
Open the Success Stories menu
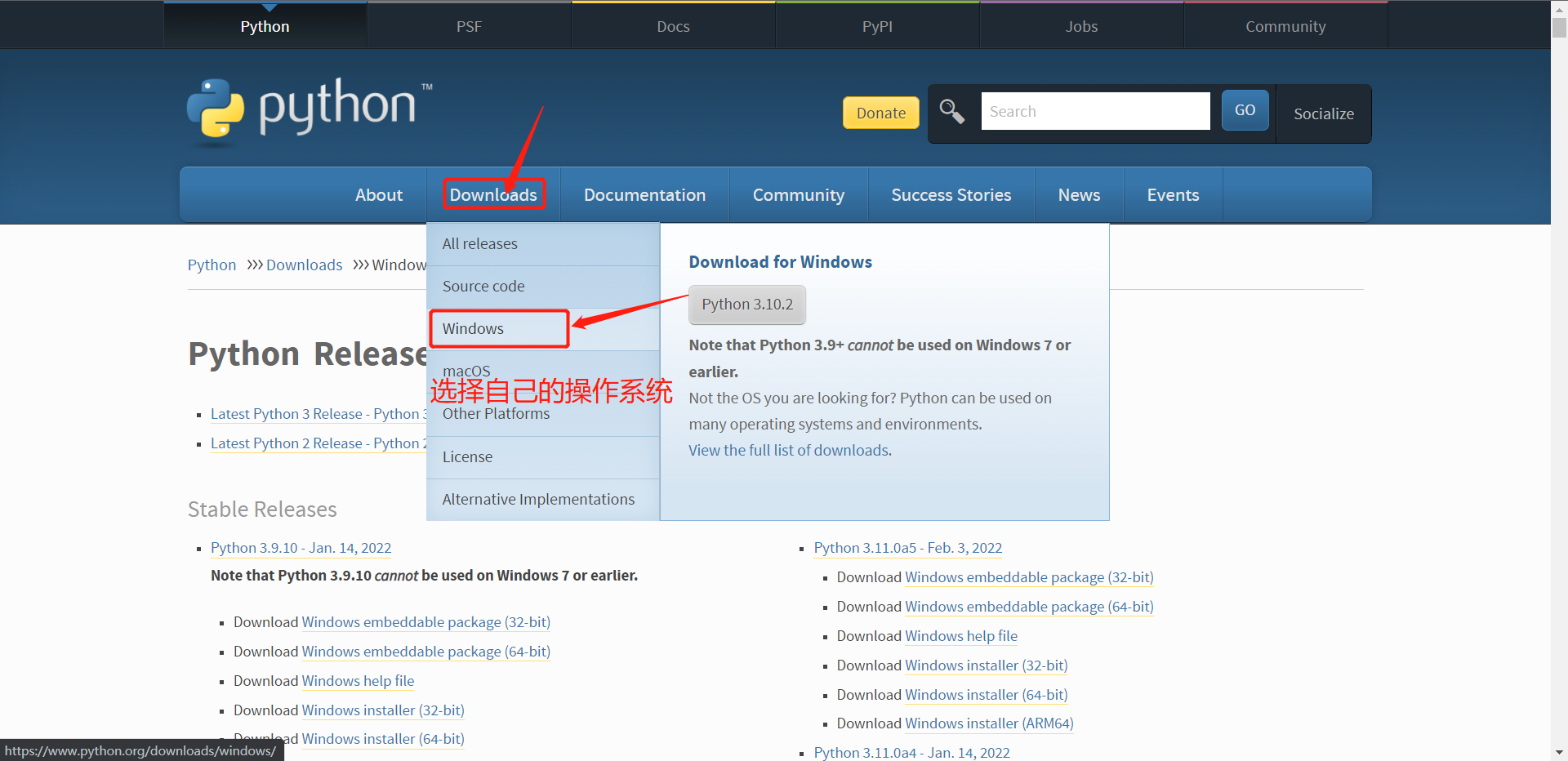951,194
